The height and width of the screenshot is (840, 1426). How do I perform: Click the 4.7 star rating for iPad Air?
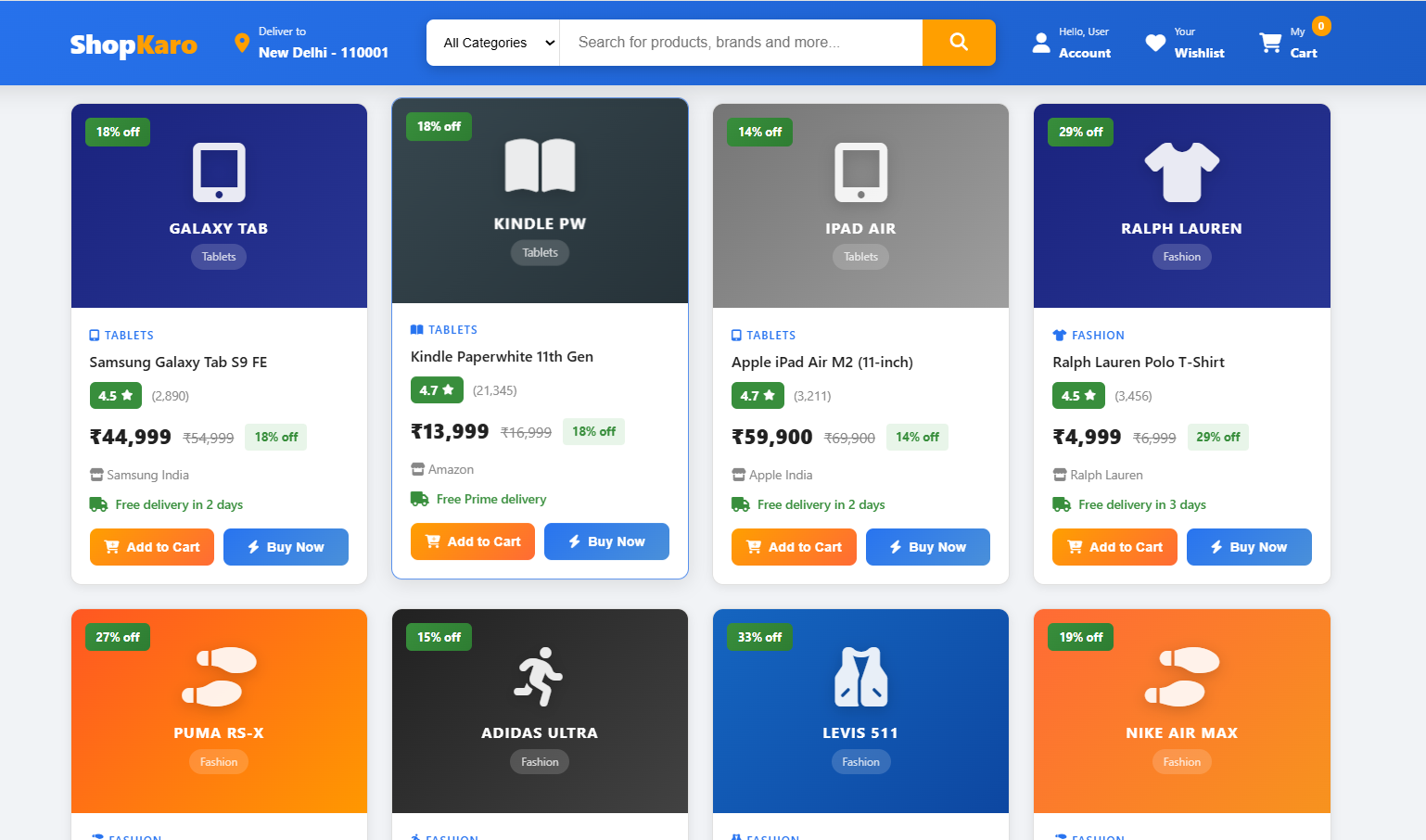pos(758,396)
